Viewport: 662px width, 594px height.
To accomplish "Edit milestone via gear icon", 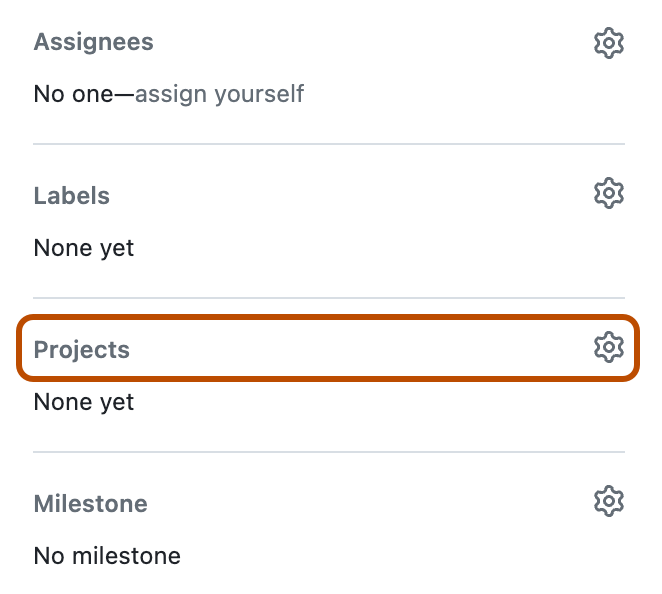I will [608, 501].
